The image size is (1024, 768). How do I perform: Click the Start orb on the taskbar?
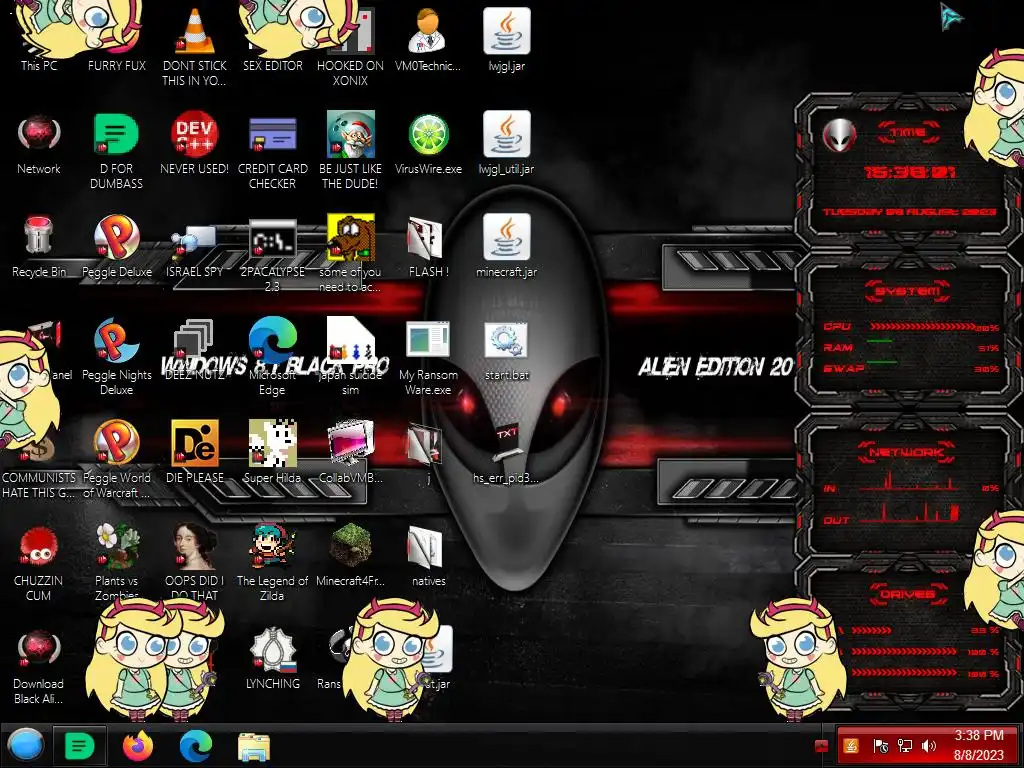pyautogui.click(x=25, y=745)
